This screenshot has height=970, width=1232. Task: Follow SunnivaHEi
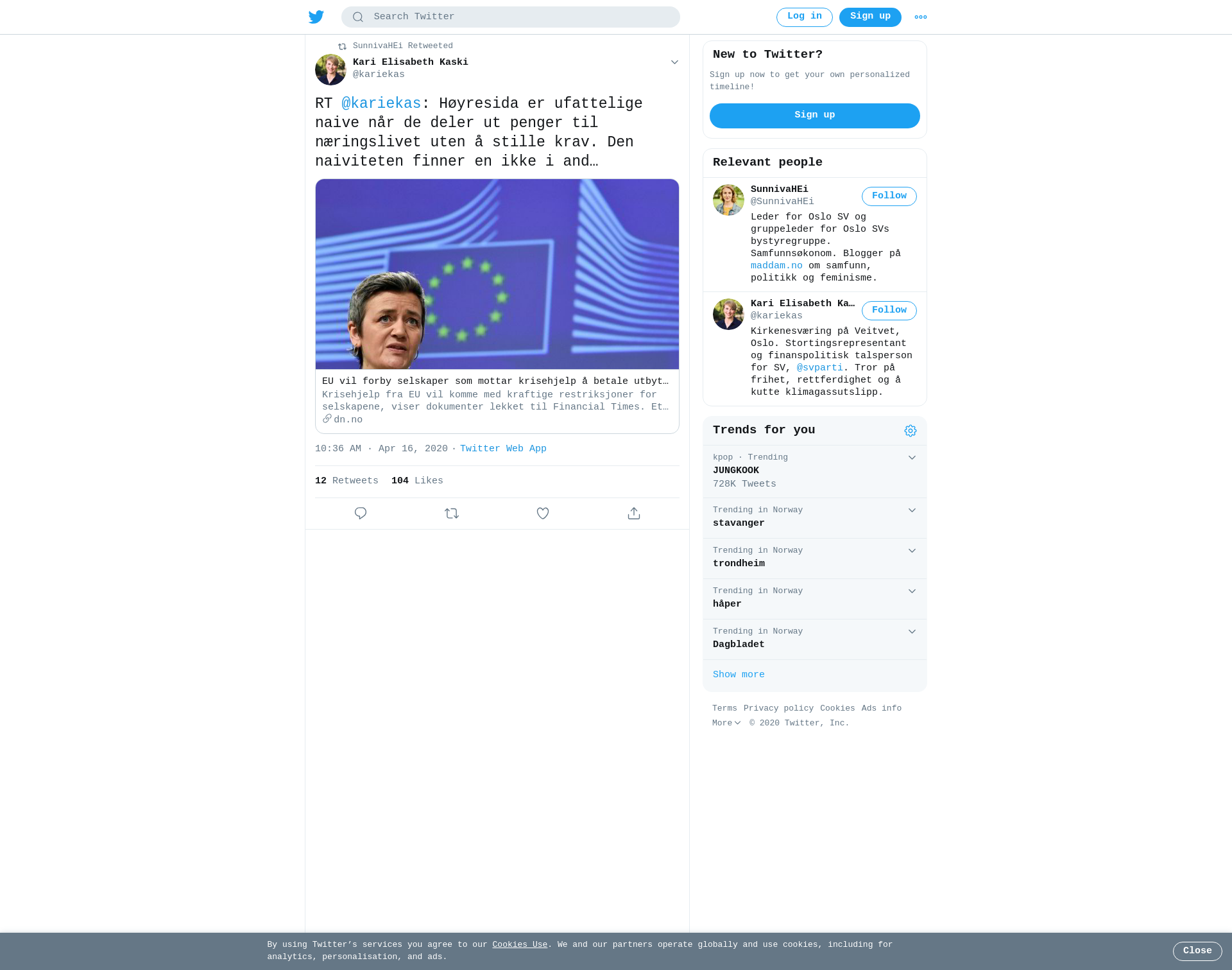(889, 196)
